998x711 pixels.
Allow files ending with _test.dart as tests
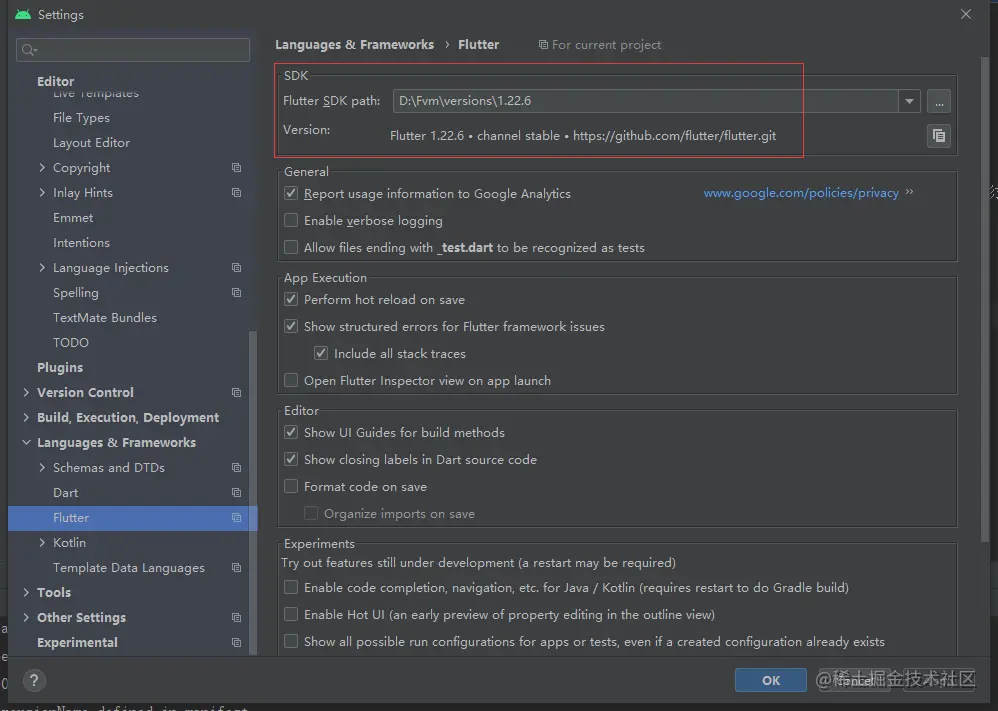(291, 247)
